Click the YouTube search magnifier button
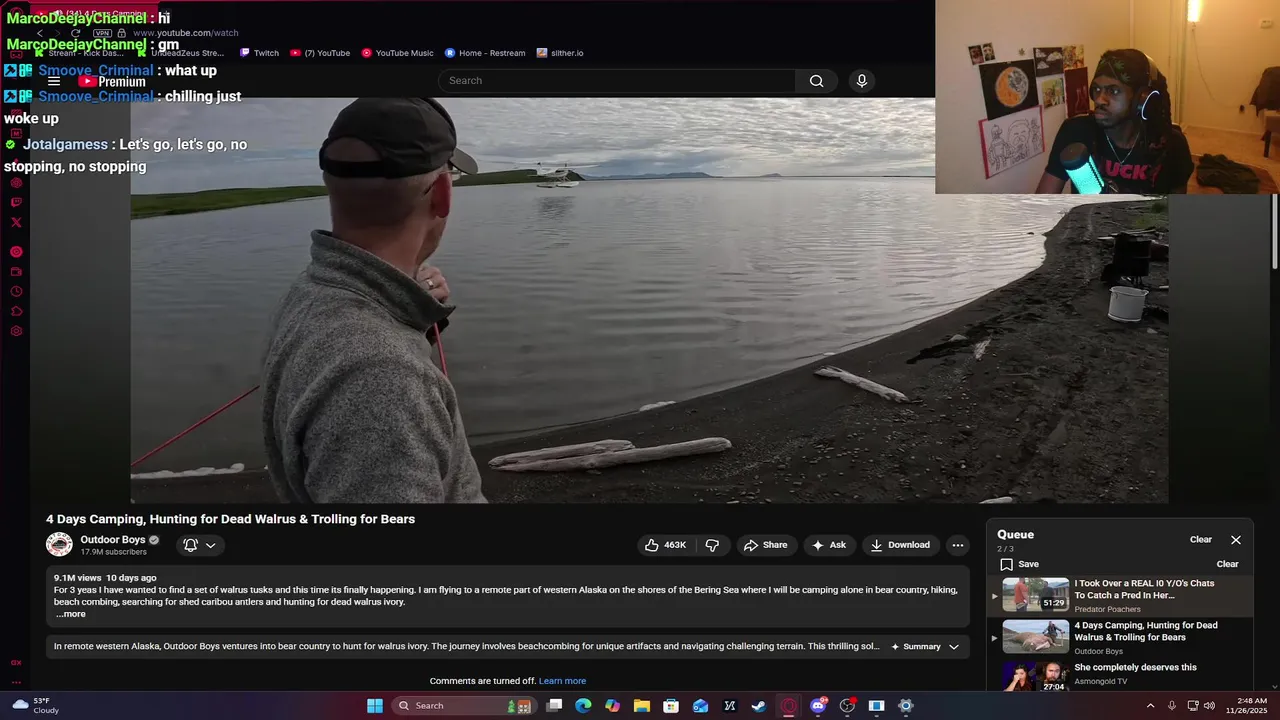Image resolution: width=1280 pixels, height=720 pixels. tap(816, 81)
